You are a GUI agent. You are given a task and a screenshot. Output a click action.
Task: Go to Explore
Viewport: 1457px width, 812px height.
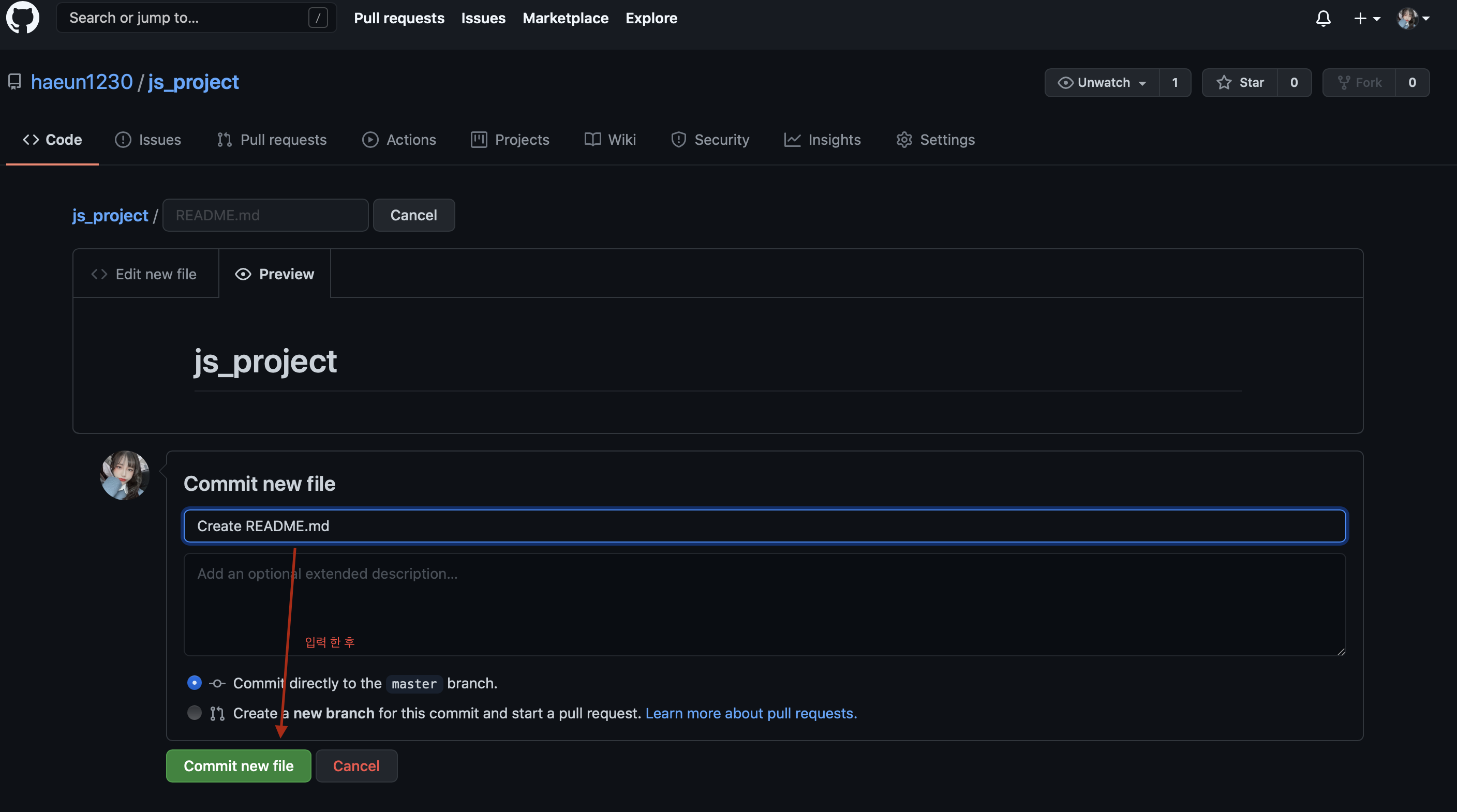point(651,18)
